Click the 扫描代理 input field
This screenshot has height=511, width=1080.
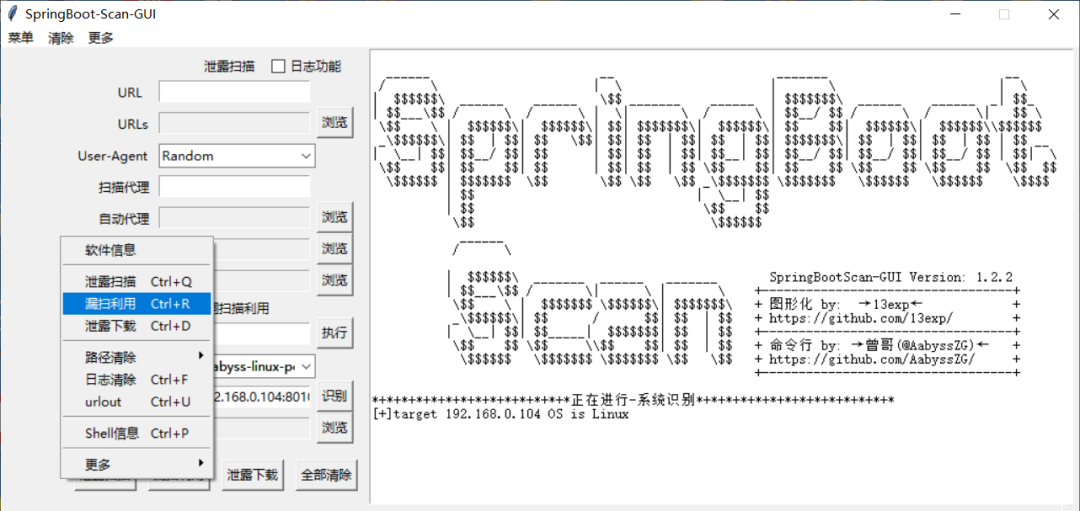pyautogui.click(x=234, y=187)
